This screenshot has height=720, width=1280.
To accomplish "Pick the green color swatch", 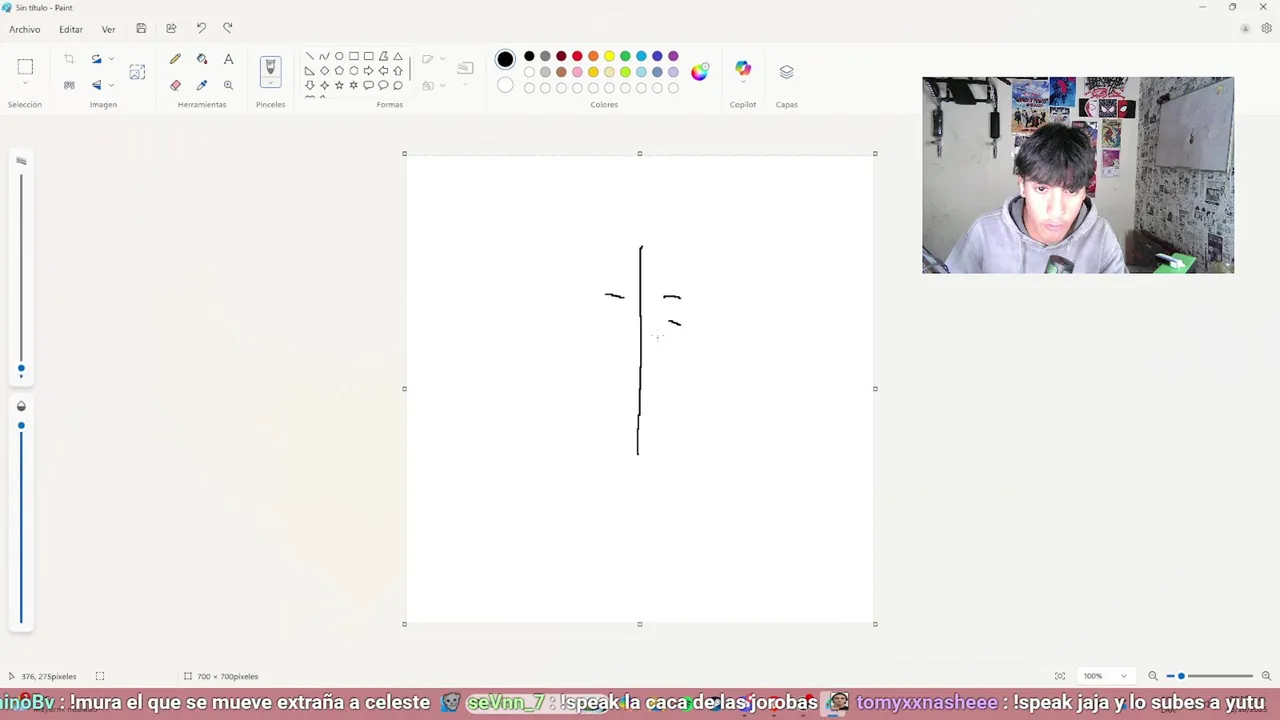I will pyautogui.click(x=625, y=56).
